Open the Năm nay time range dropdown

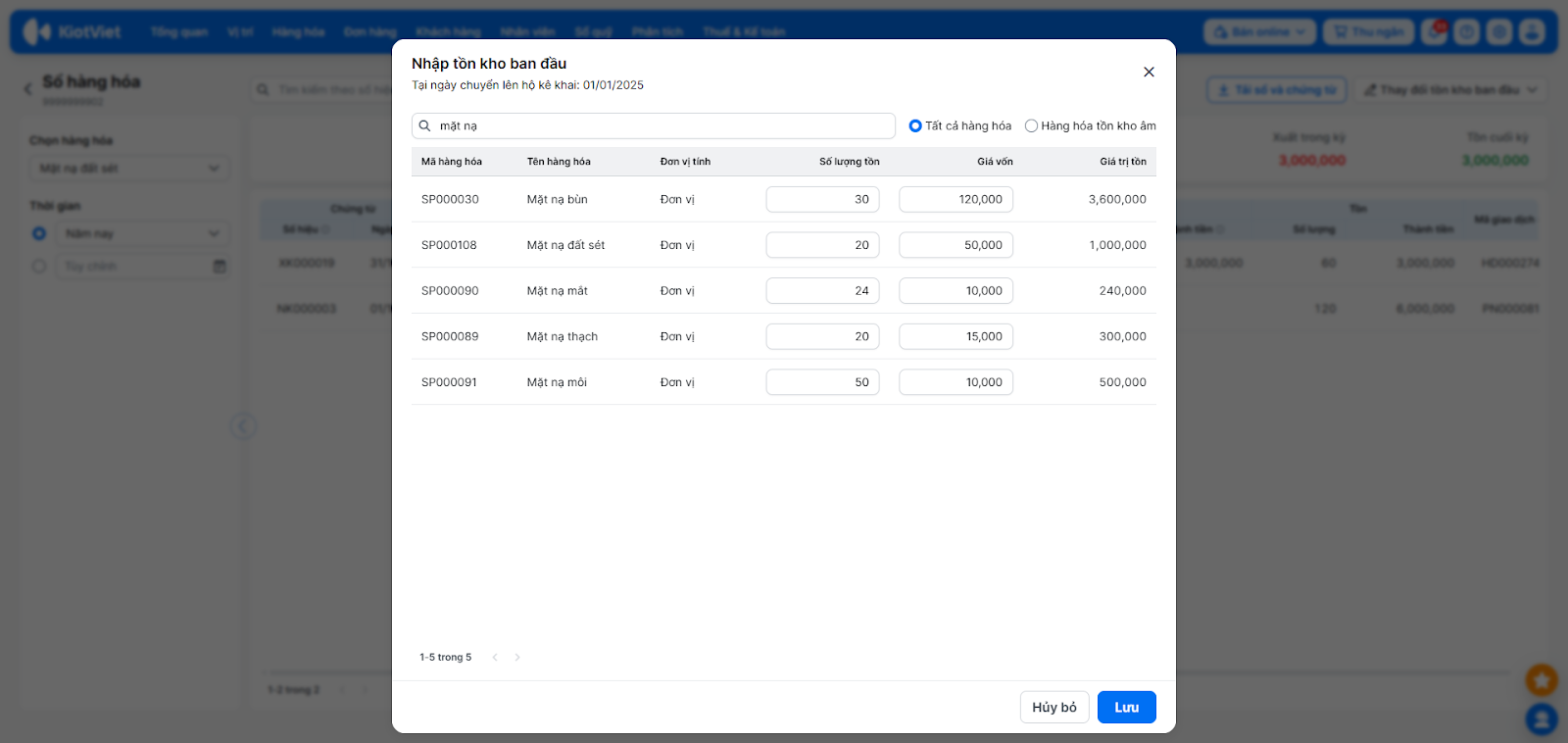coord(142,233)
